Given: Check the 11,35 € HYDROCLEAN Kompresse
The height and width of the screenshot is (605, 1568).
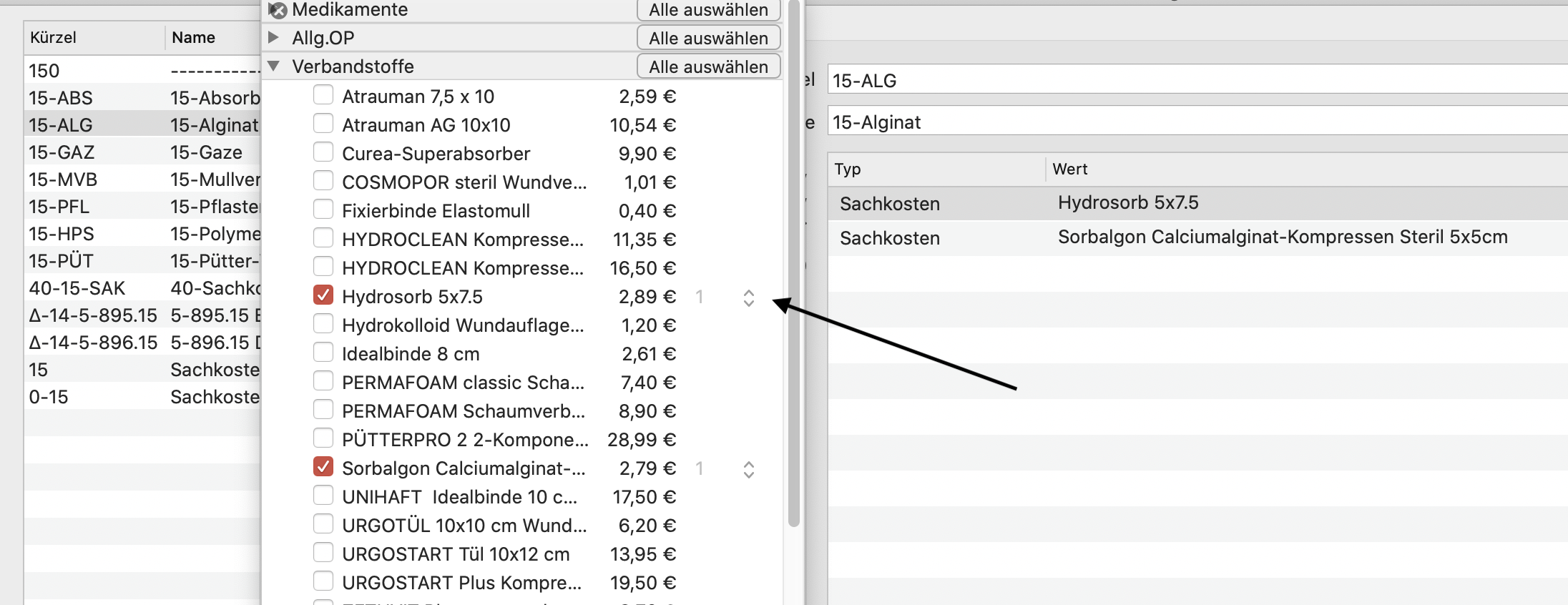Looking at the screenshot, I should click(x=323, y=238).
